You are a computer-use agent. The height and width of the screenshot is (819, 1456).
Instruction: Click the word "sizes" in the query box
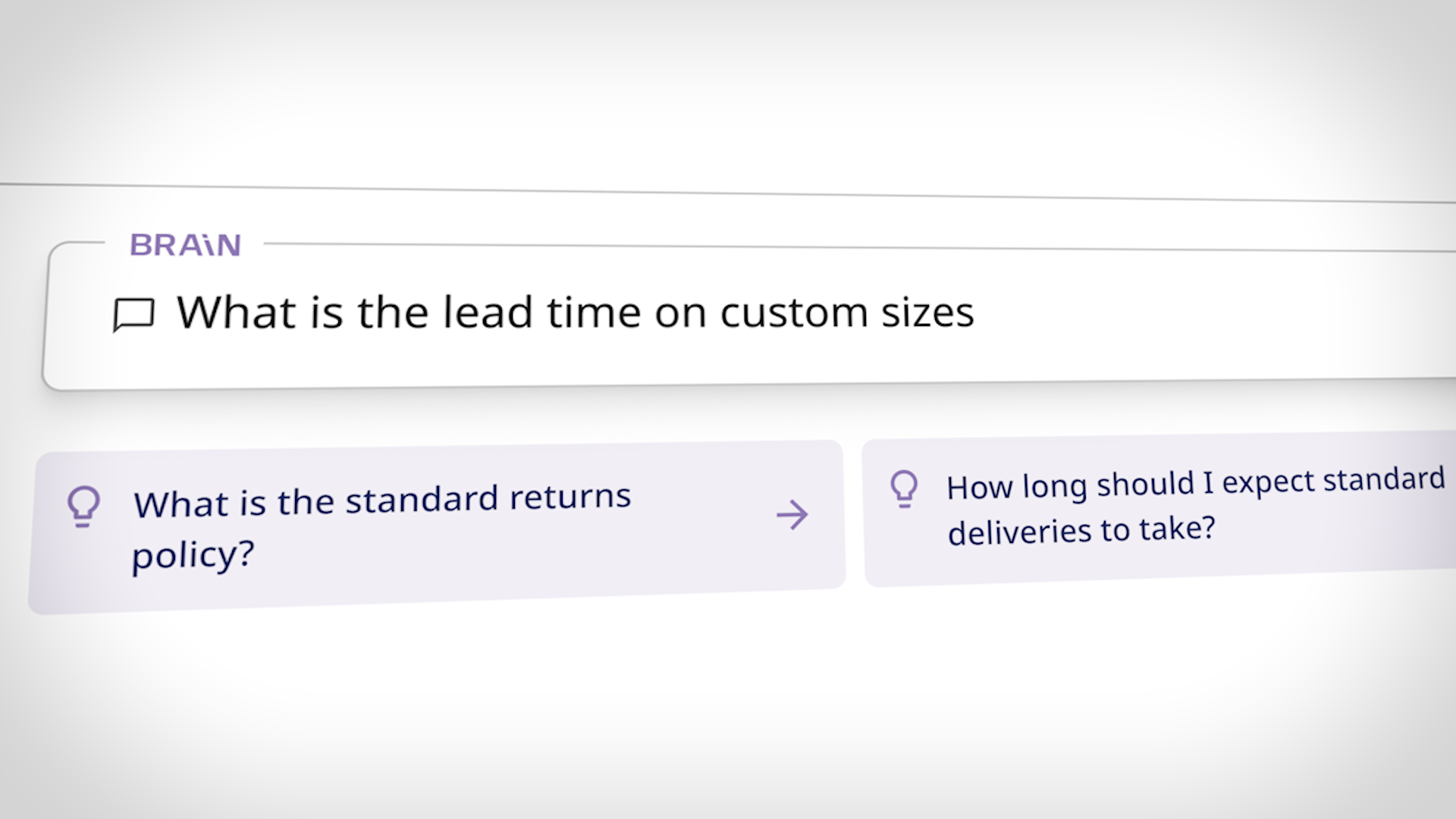927,312
